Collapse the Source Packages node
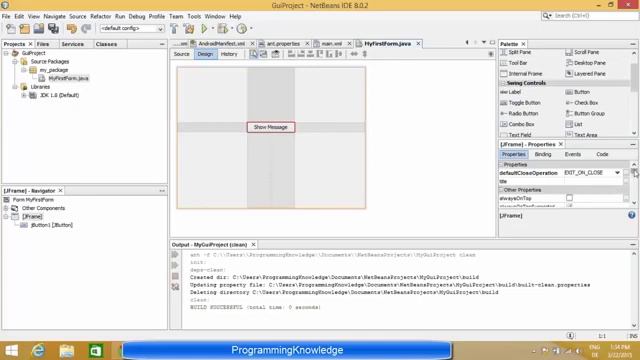 pyautogui.click(x=15, y=62)
